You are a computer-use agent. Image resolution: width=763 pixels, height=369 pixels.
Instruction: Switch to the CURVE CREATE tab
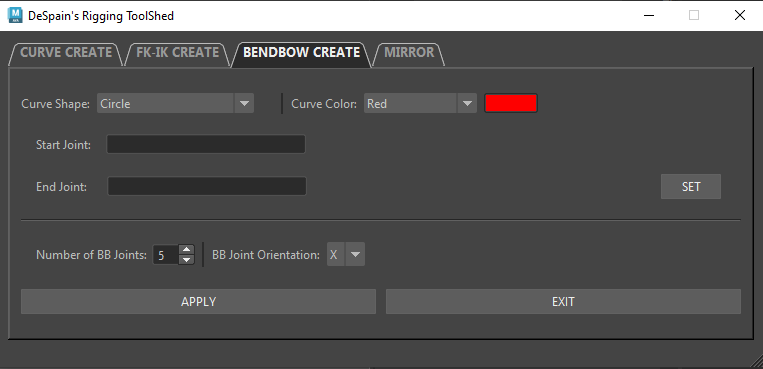pyautogui.click(x=66, y=54)
